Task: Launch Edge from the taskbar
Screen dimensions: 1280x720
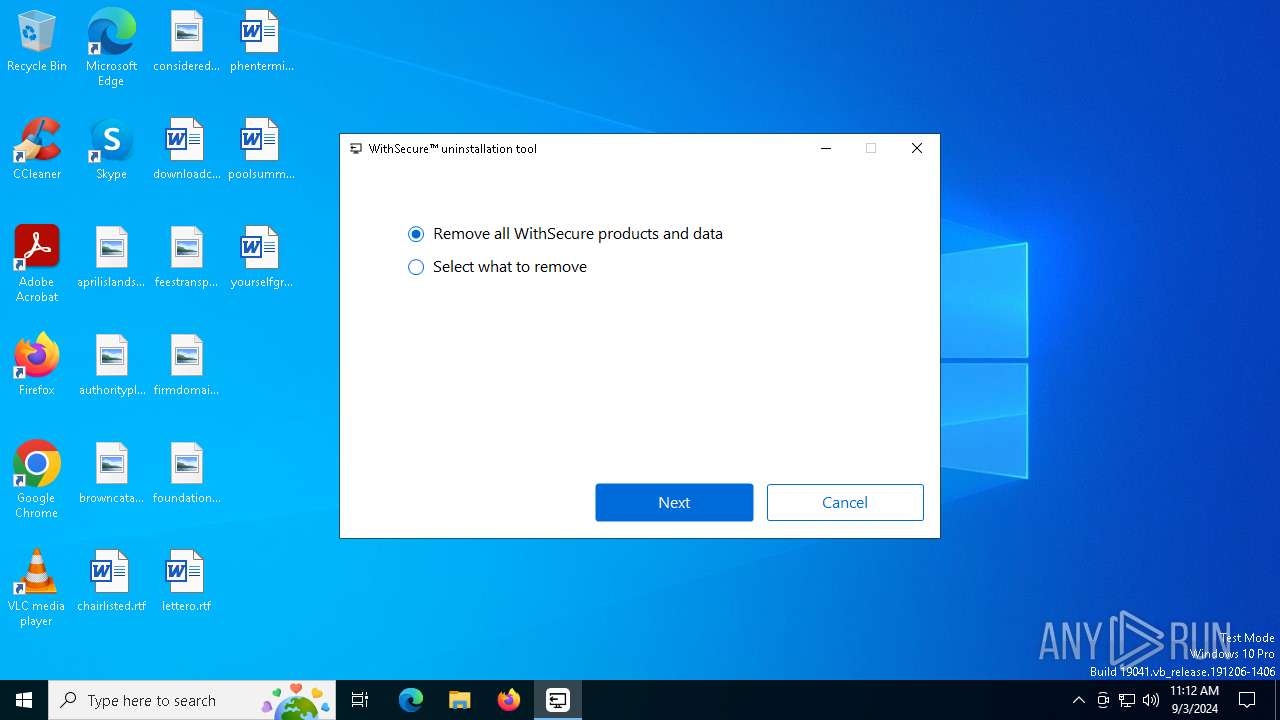Action: [x=411, y=700]
